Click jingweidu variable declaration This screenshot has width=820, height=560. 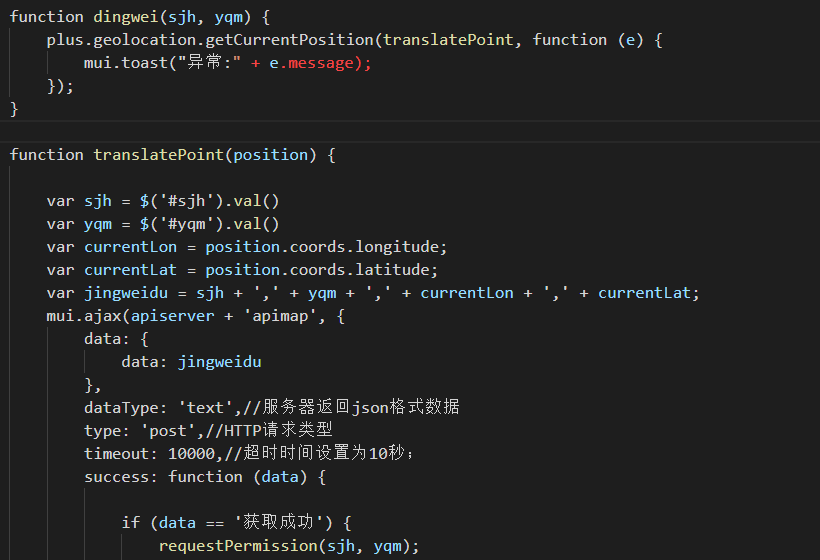pyautogui.click(x=126, y=293)
